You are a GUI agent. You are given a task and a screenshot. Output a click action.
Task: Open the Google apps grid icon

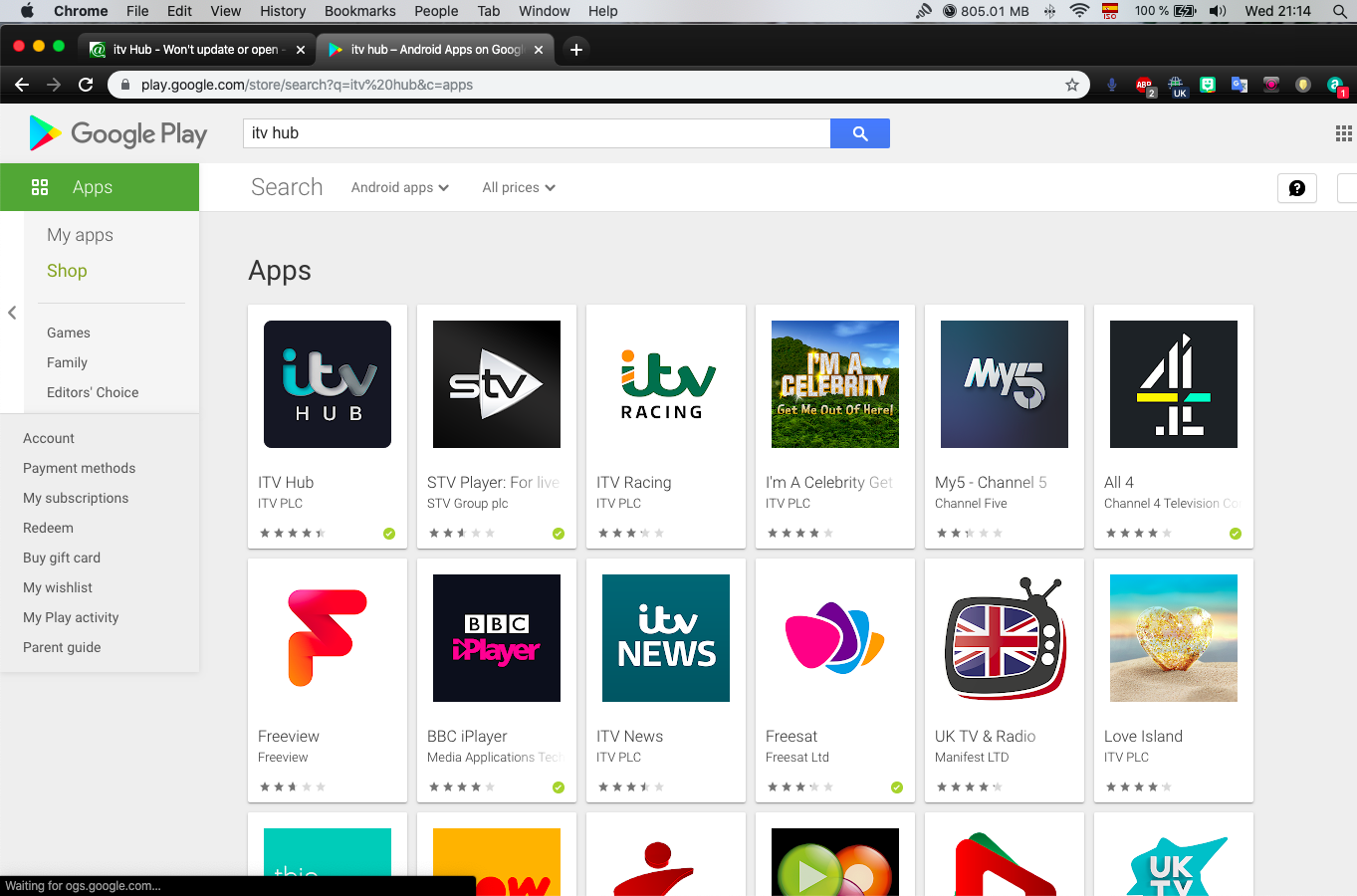click(1343, 133)
